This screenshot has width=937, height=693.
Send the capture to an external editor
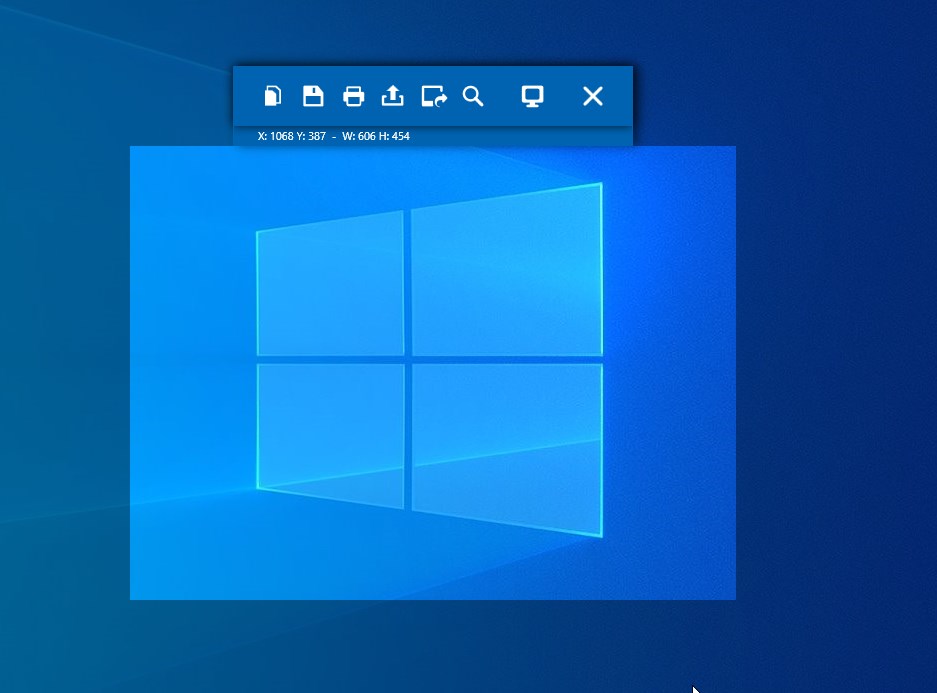coord(434,96)
